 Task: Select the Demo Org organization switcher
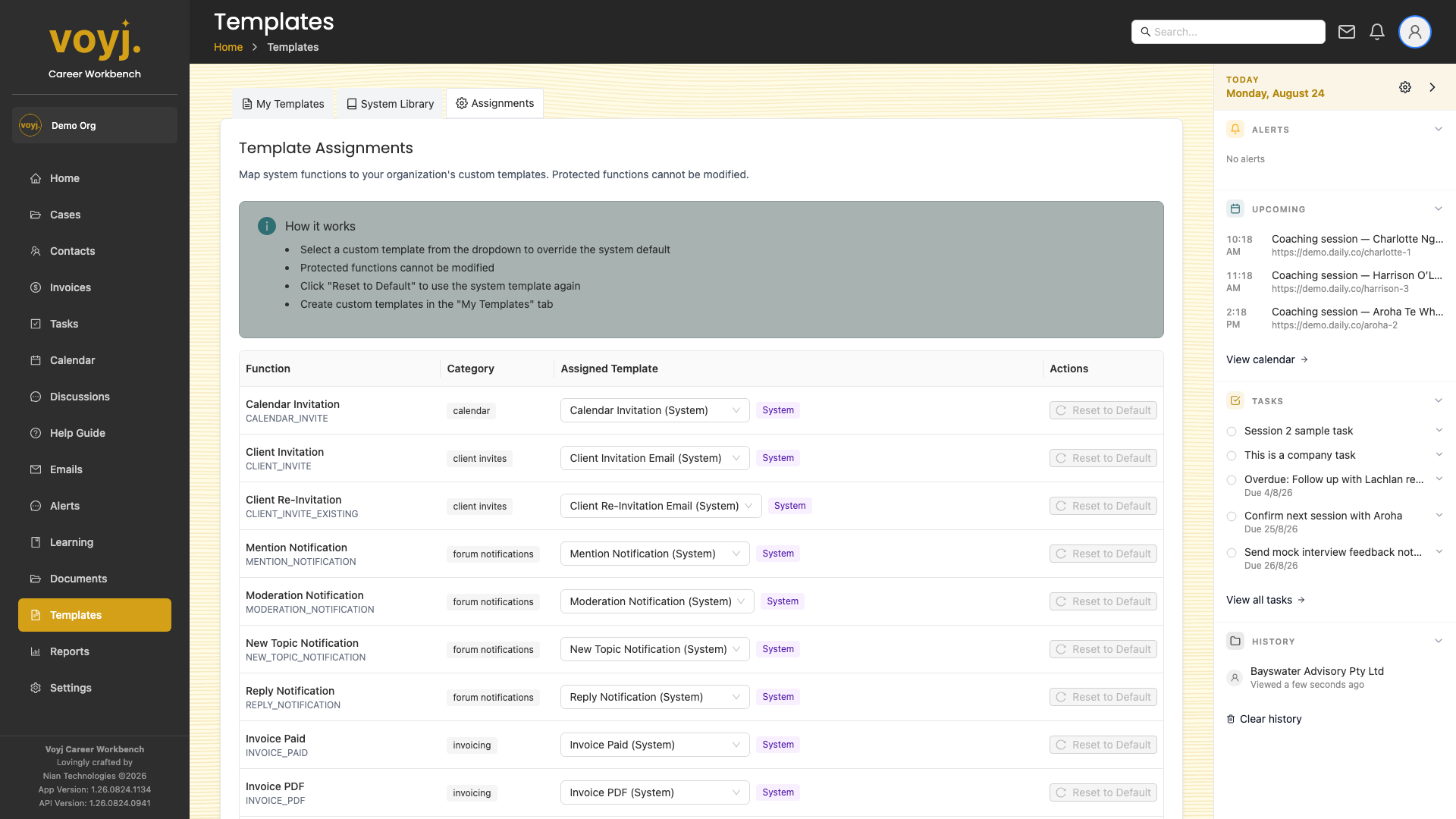95,125
